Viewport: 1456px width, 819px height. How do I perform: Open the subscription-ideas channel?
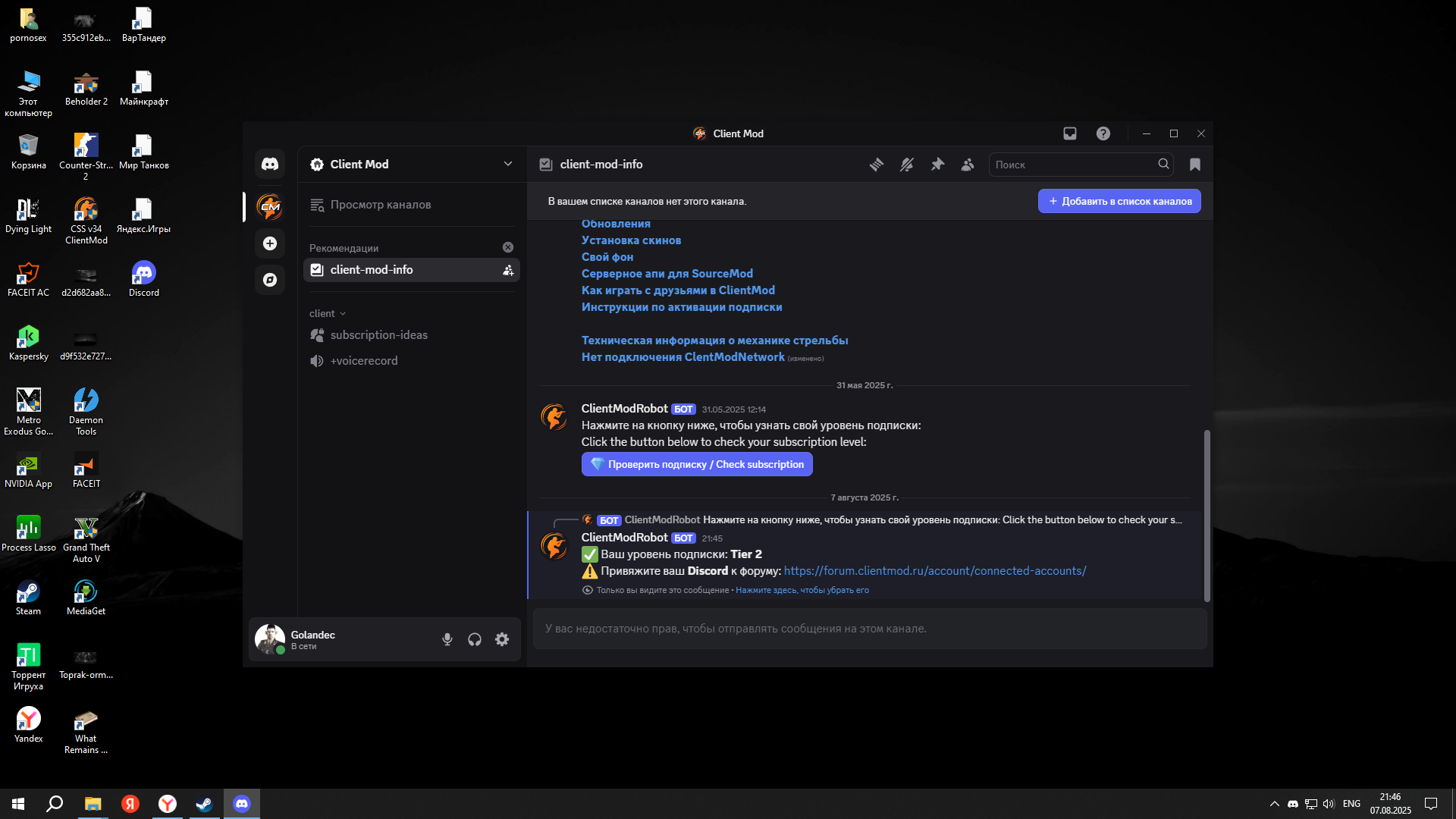(x=378, y=335)
